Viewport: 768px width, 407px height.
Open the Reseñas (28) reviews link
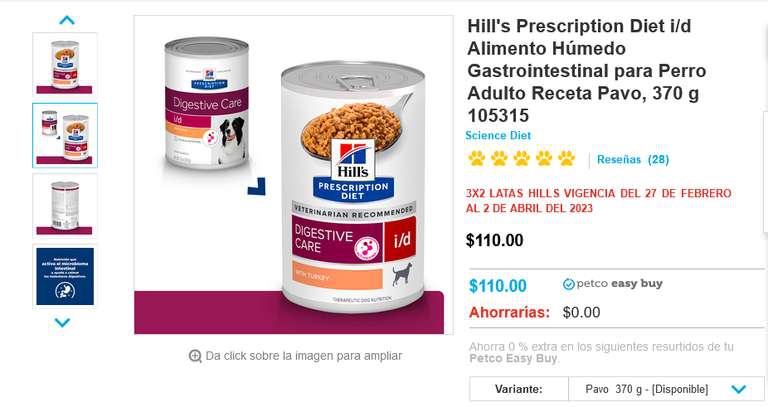[633, 160]
